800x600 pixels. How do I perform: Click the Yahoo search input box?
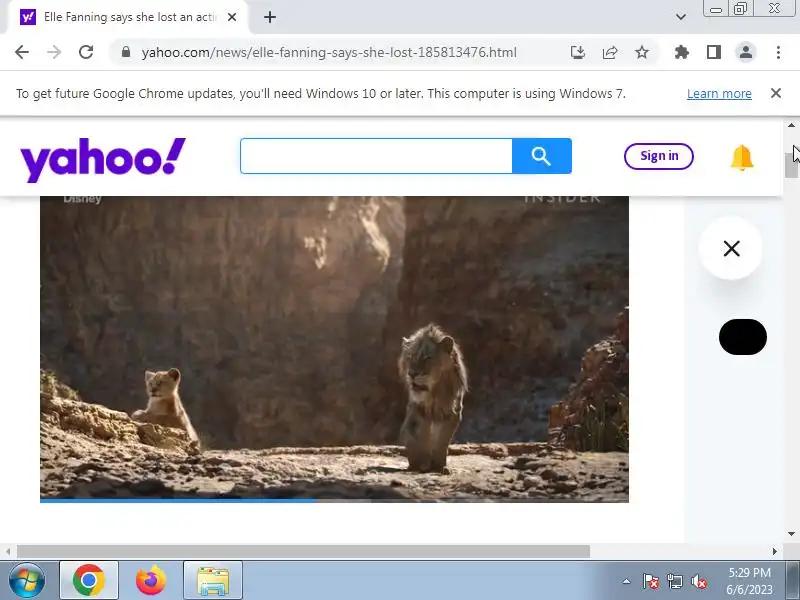(376, 156)
